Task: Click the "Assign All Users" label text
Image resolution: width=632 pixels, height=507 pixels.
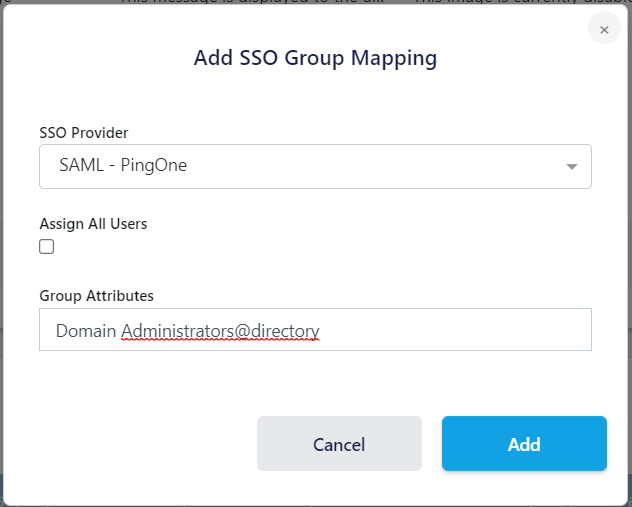Action: pos(93,224)
